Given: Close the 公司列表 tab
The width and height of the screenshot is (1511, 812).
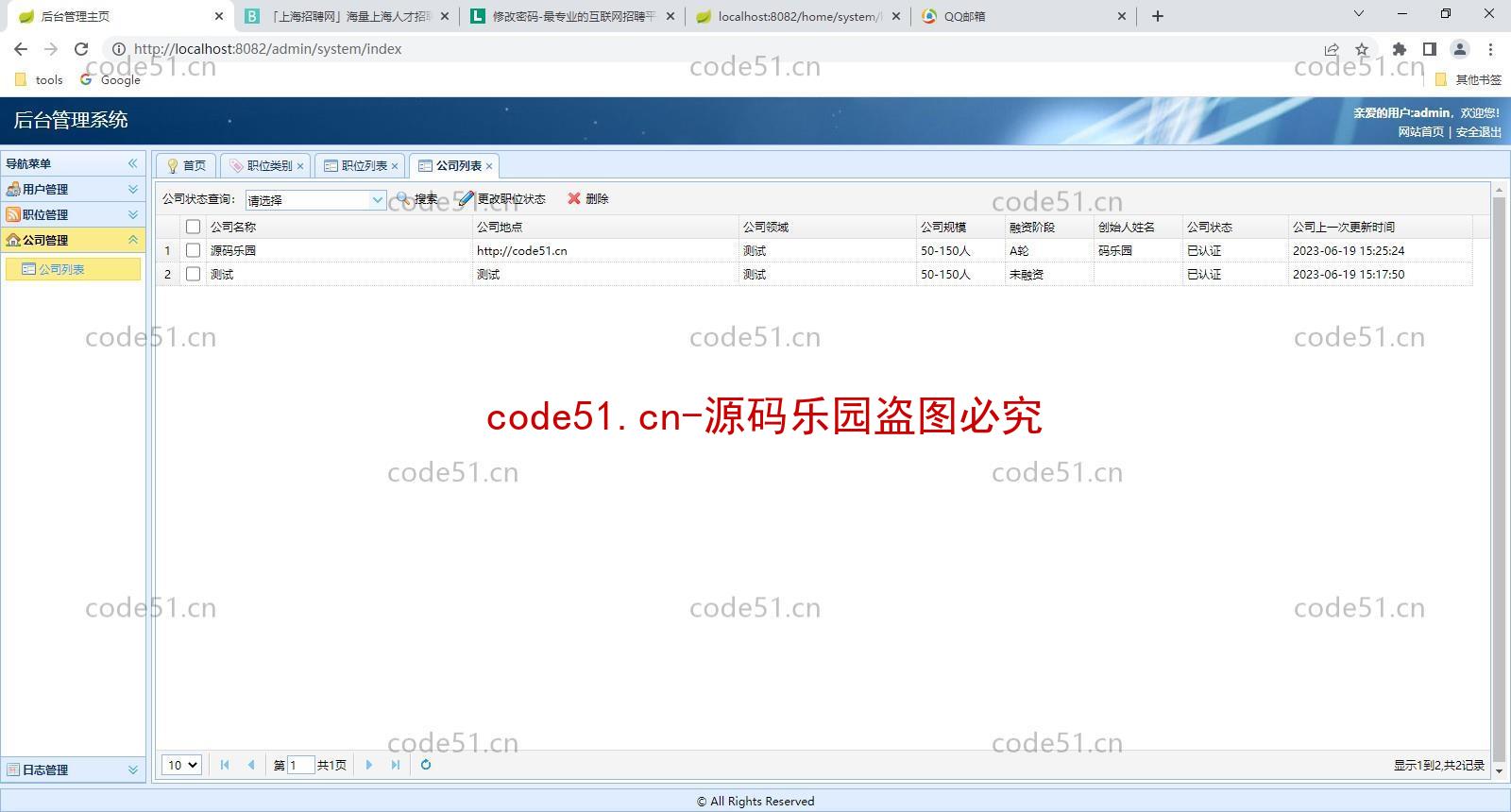Looking at the screenshot, I should click(x=489, y=166).
